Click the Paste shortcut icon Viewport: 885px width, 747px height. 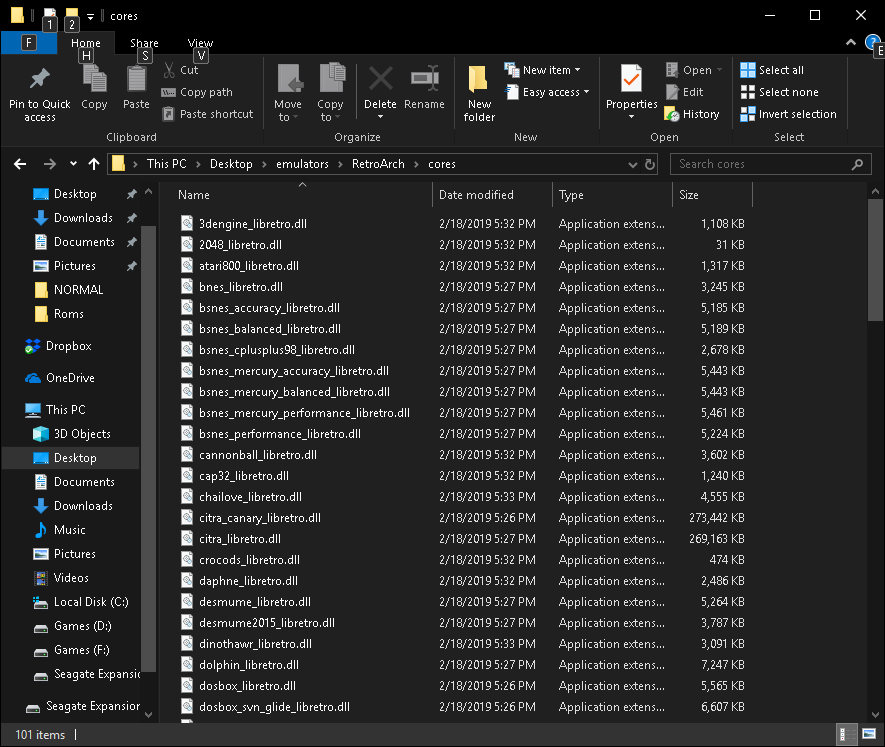click(168, 114)
